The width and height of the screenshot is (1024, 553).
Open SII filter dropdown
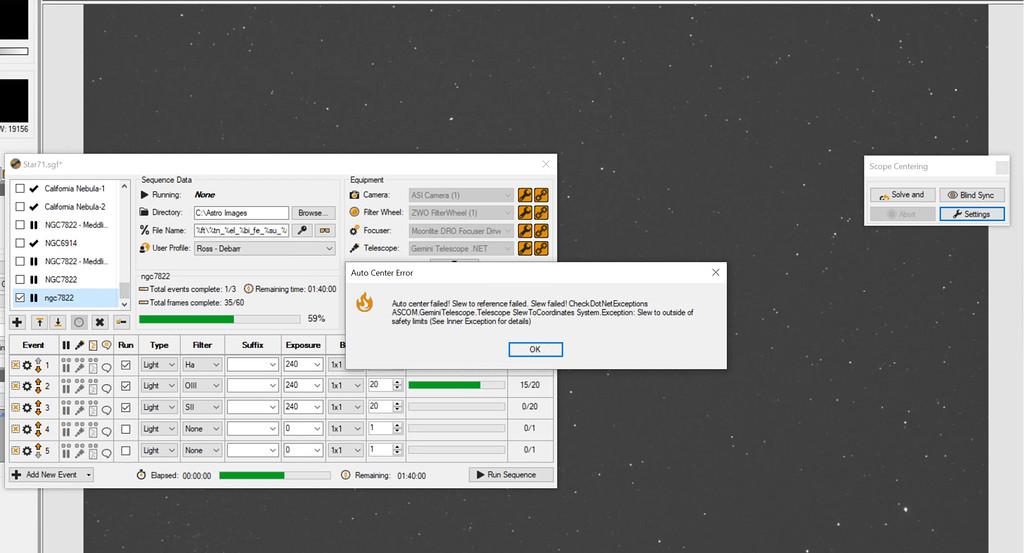(x=202, y=407)
